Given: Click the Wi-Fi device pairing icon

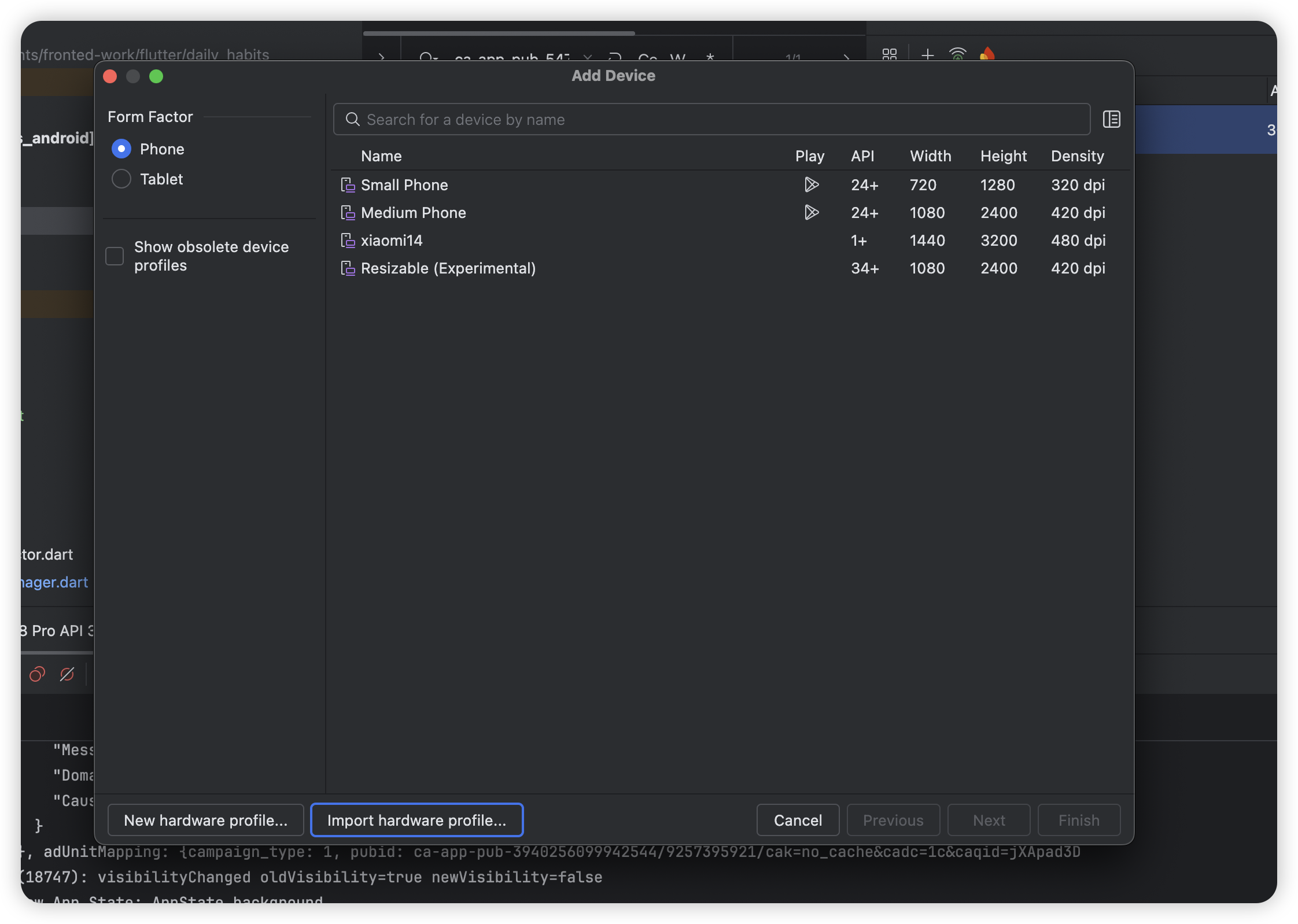Looking at the screenshot, I should click(958, 54).
